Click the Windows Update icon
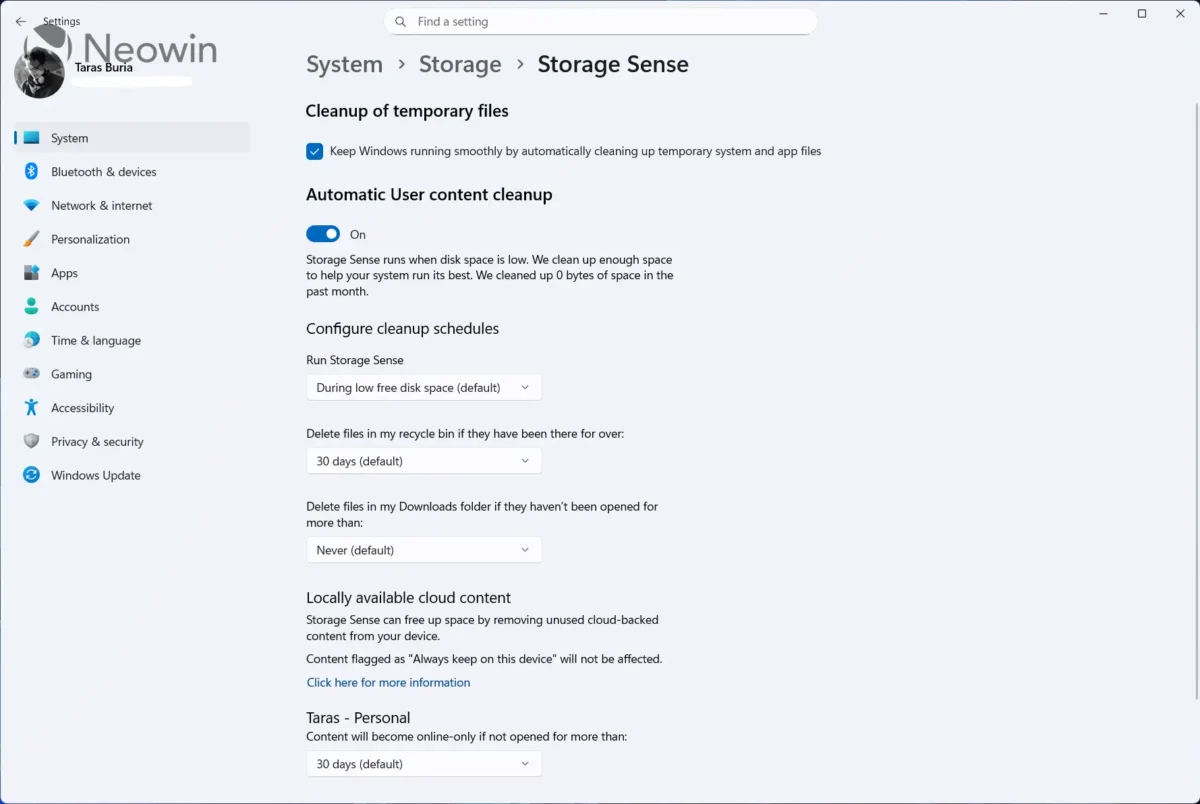Viewport: 1200px width, 804px height. coord(31,475)
